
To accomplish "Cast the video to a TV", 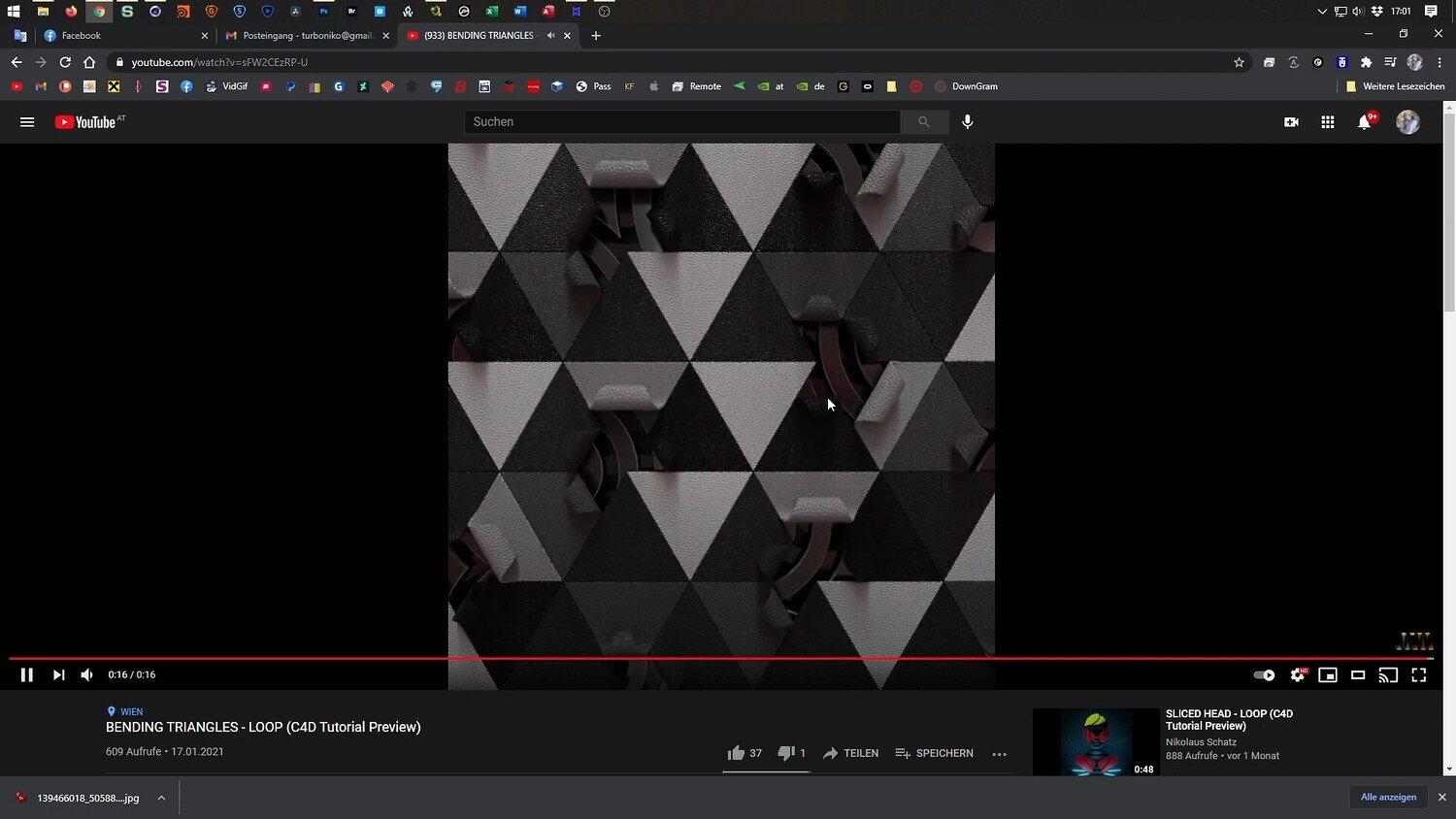I will (x=1388, y=675).
